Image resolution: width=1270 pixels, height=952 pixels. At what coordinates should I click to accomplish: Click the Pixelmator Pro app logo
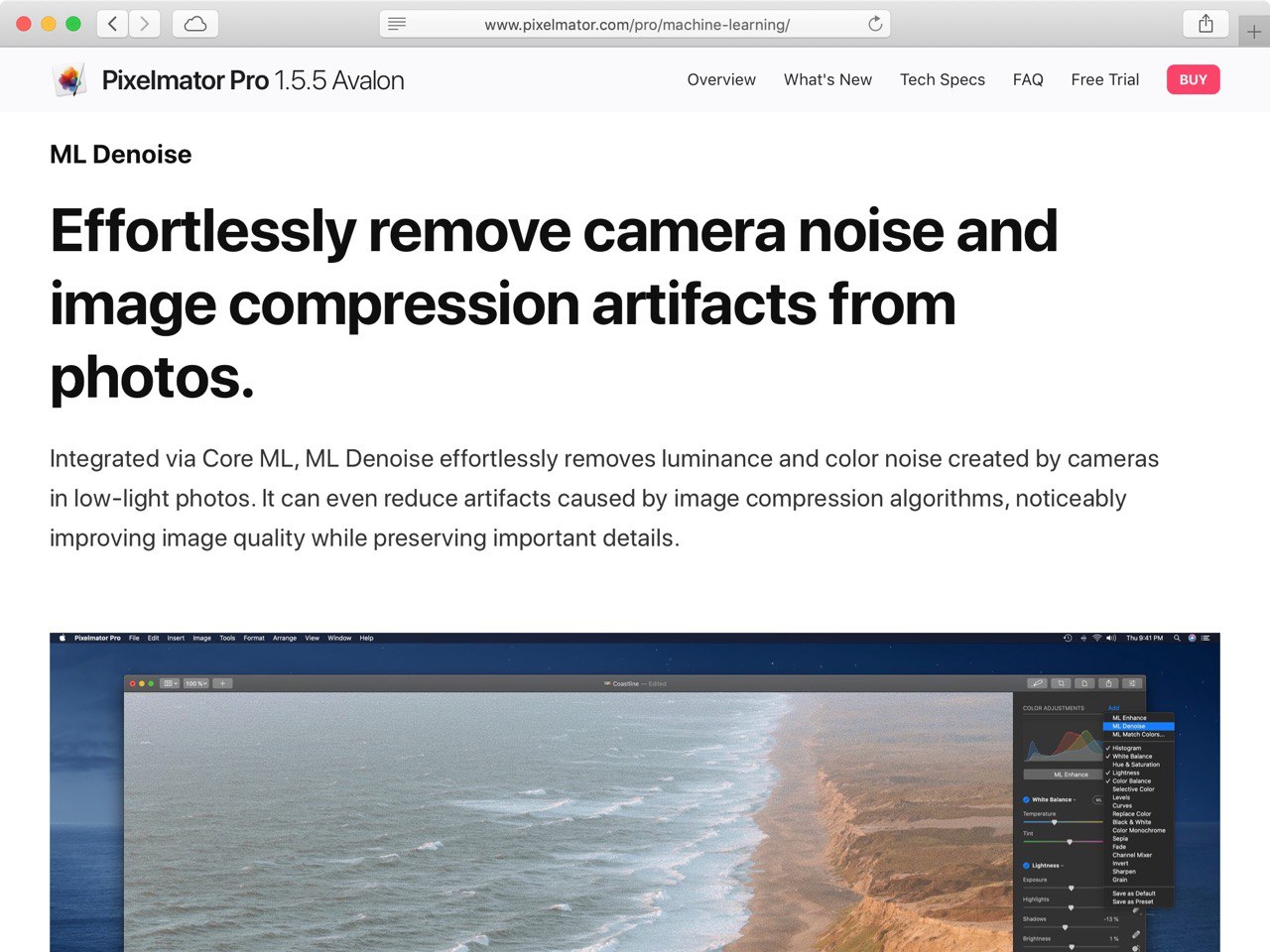(x=68, y=79)
